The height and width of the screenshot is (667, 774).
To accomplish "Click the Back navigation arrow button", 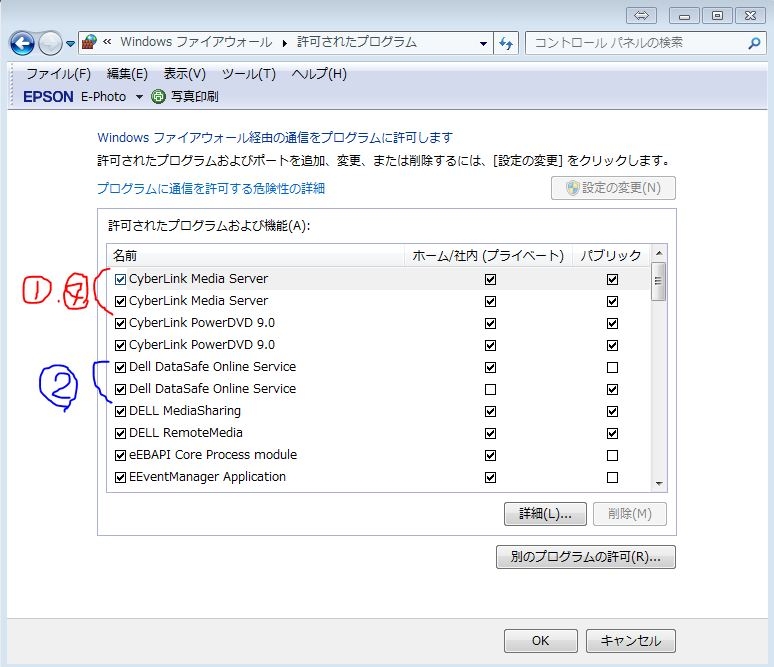I will click(x=22, y=43).
